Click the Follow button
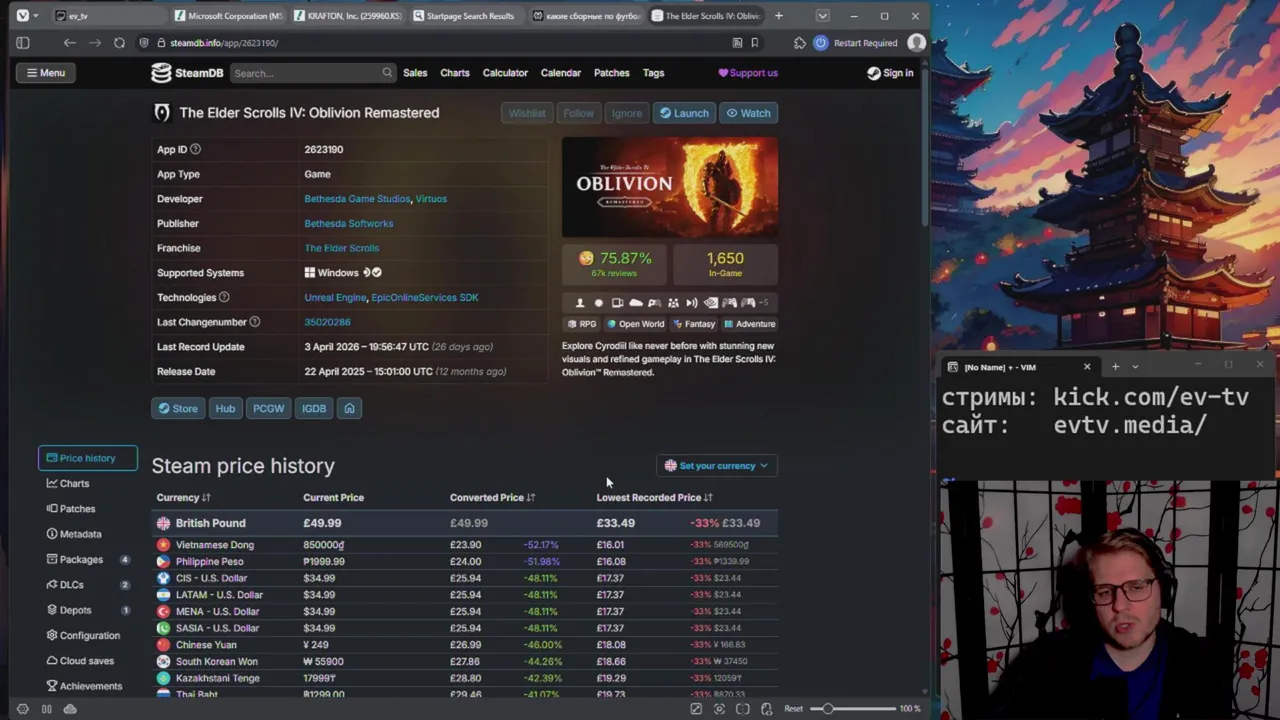The width and height of the screenshot is (1280, 720). (578, 113)
